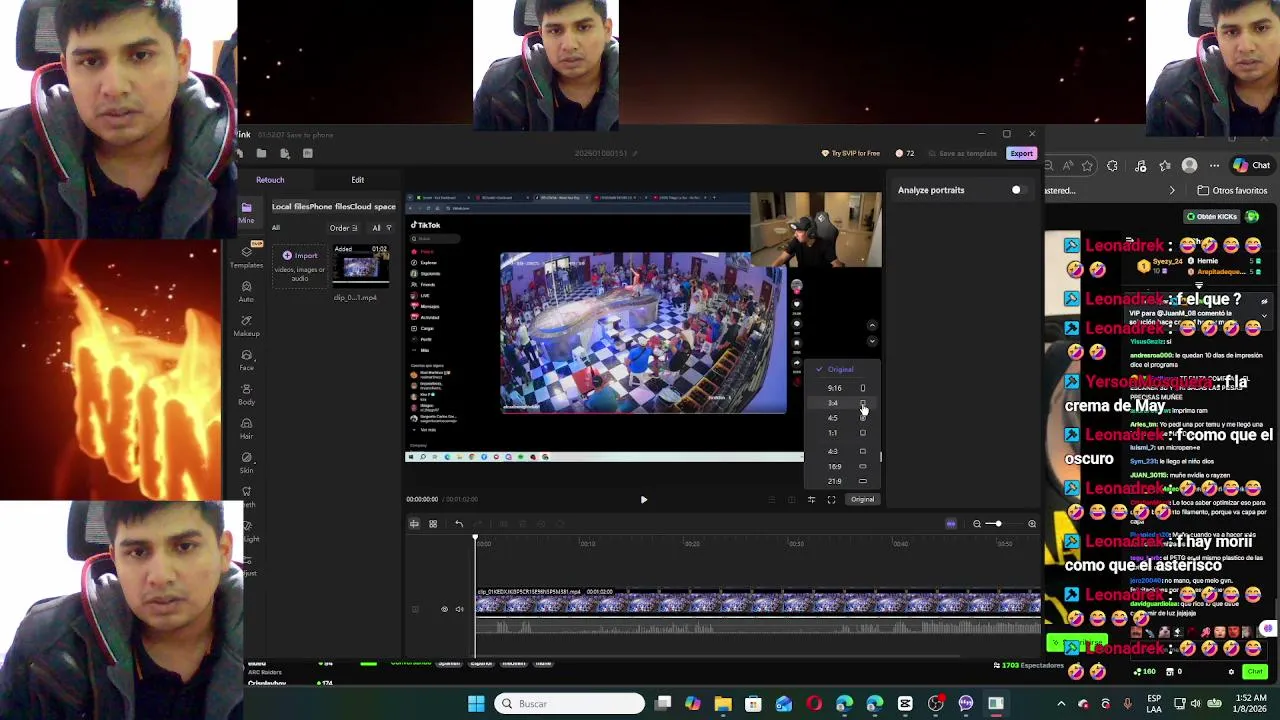The image size is (1280, 720).
Task: Click the folder icon in top toolbar
Action: (261, 153)
